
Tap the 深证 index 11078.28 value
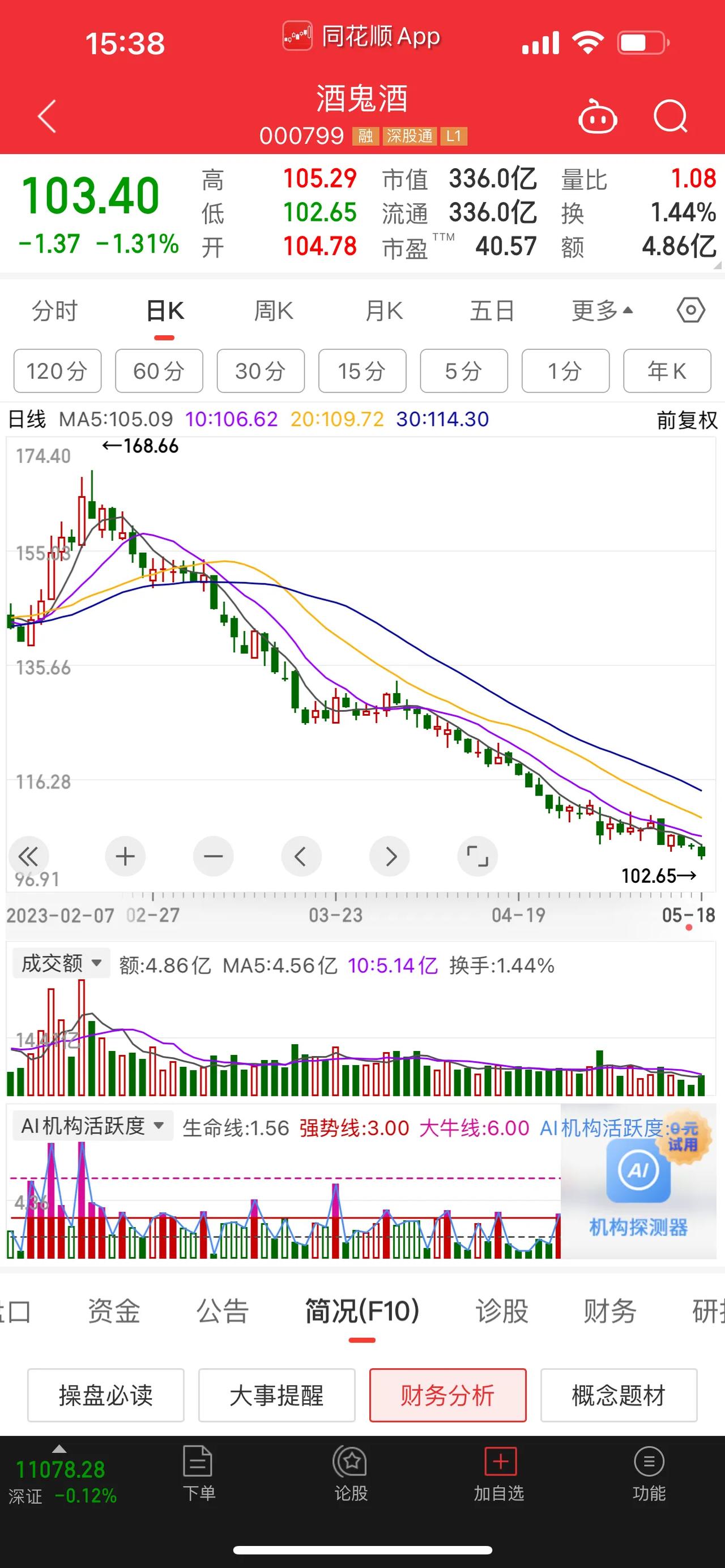click(x=60, y=1469)
